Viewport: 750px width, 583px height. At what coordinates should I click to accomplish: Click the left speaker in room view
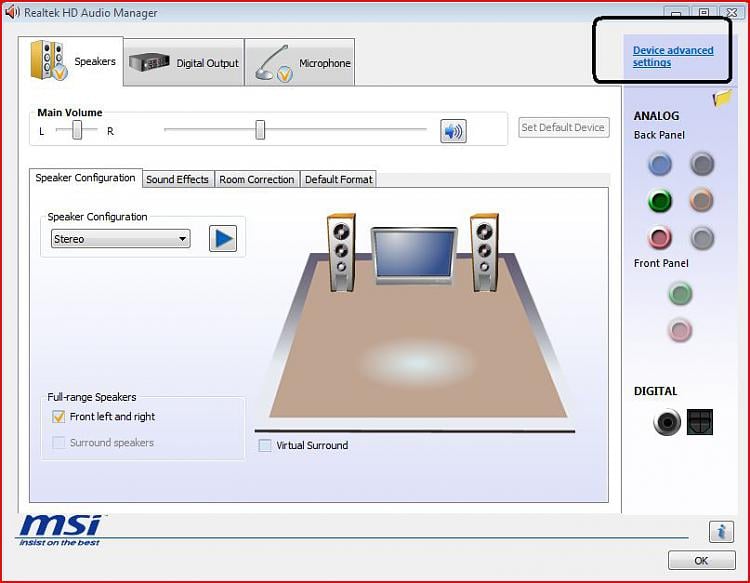click(341, 252)
